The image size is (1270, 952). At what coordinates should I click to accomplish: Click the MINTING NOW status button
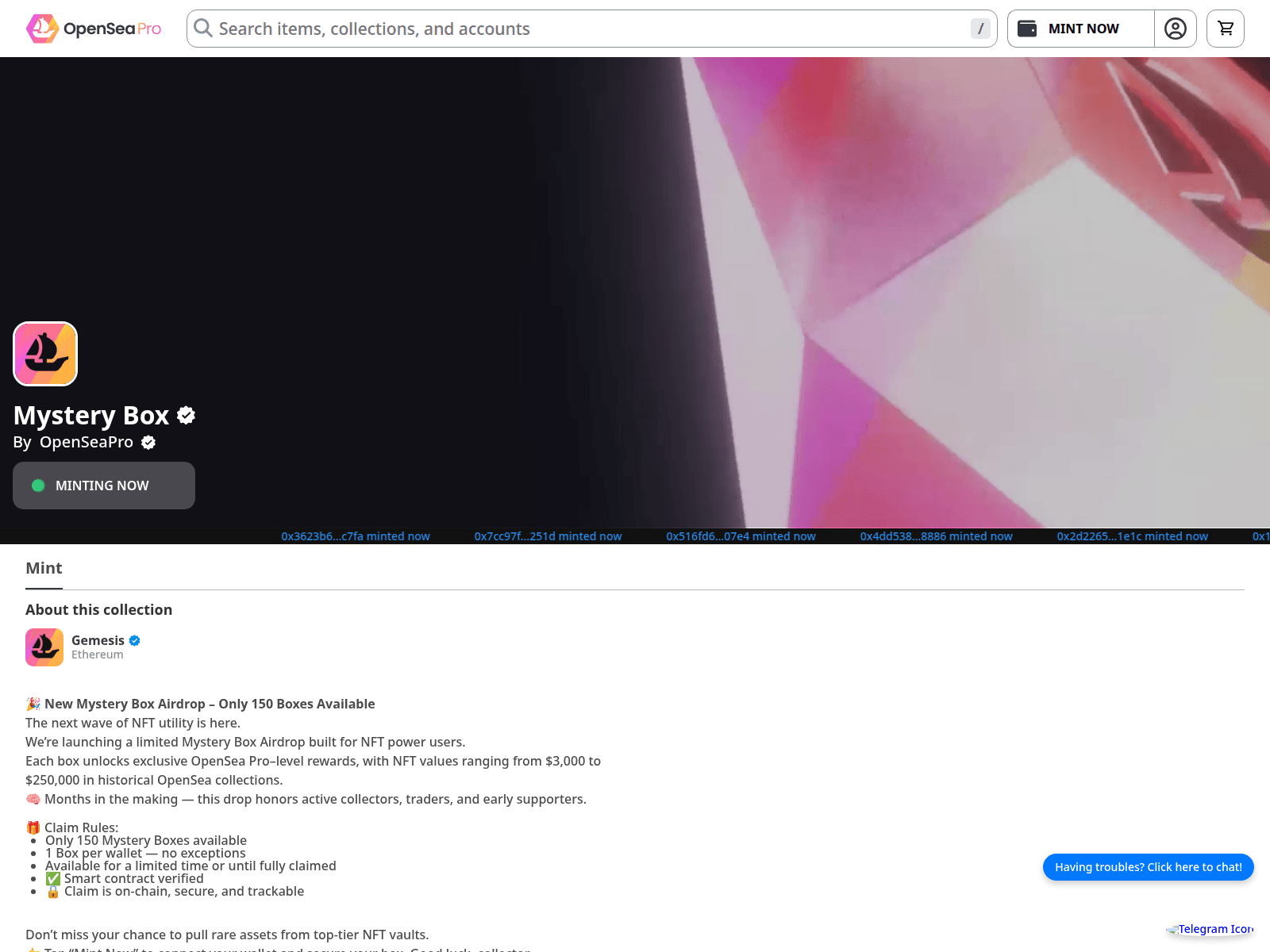click(104, 486)
